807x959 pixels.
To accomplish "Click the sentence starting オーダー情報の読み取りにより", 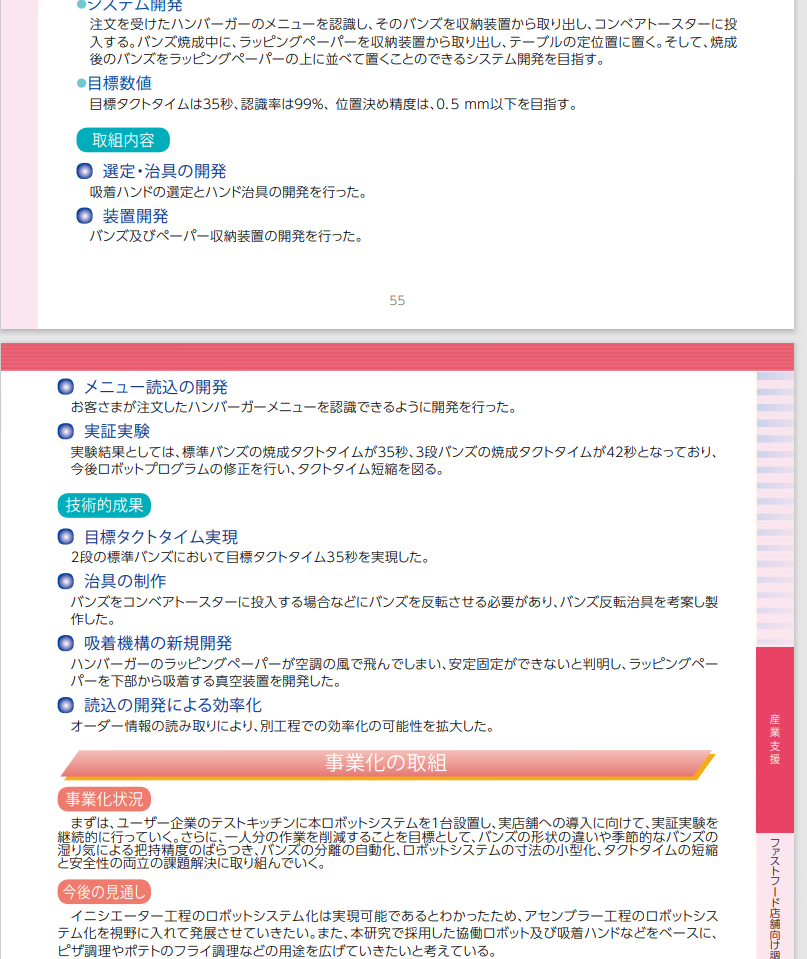I will pos(282,726).
